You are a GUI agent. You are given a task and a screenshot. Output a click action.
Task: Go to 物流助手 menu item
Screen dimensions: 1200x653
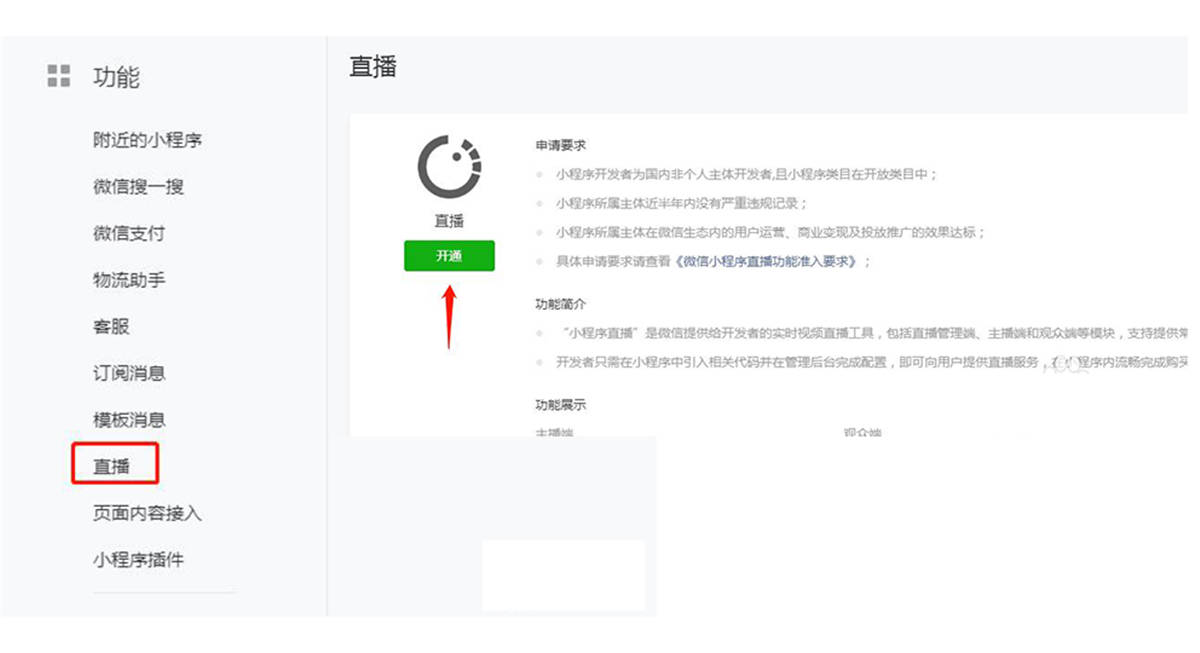129,280
